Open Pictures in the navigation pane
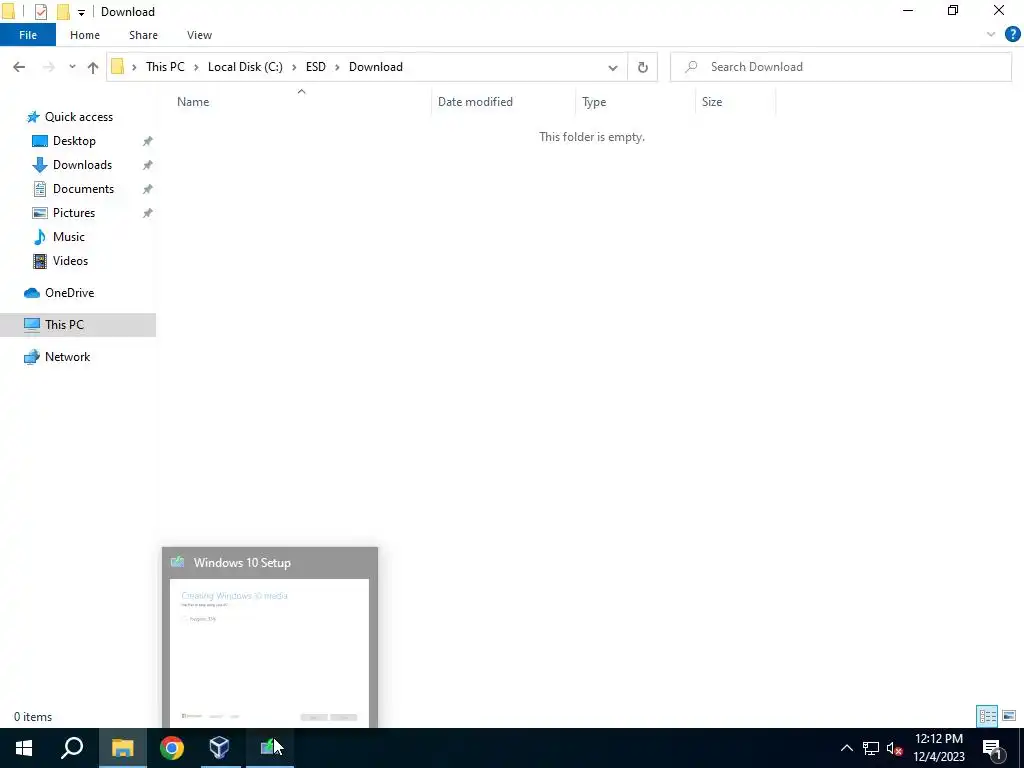 point(74,213)
